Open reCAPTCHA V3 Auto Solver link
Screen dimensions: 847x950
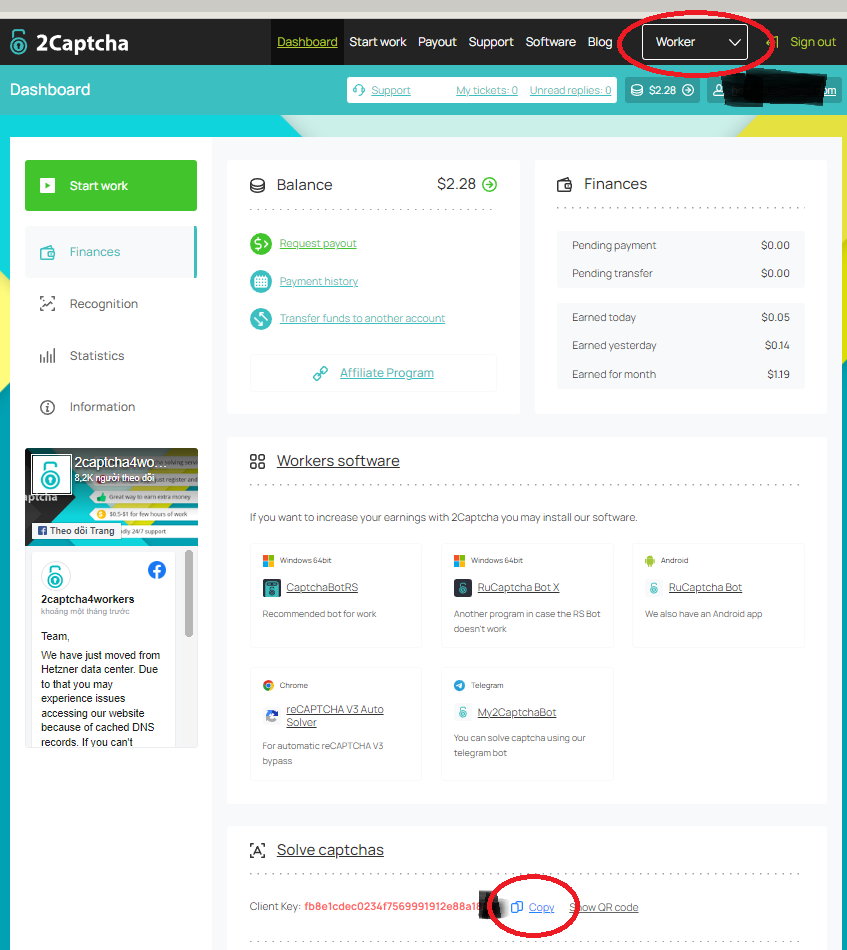(x=335, y=716)
